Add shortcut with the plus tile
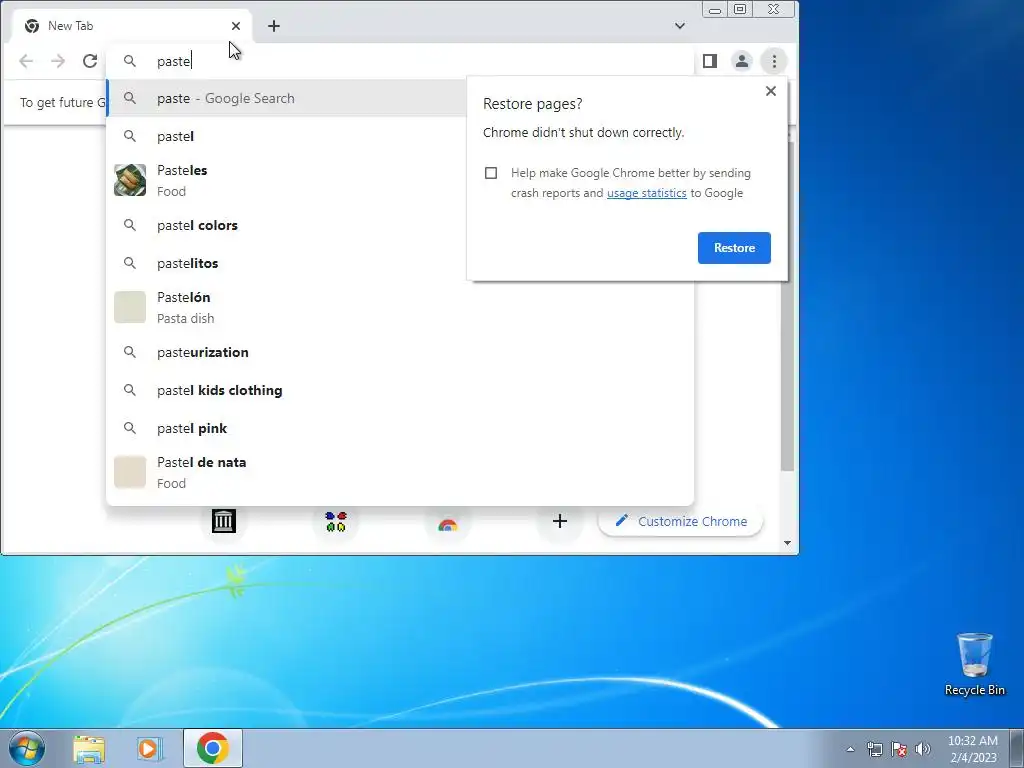Image resolution: width=1024 pixels, height=768 pixels. pyautogui.click(x=560, y=521)
